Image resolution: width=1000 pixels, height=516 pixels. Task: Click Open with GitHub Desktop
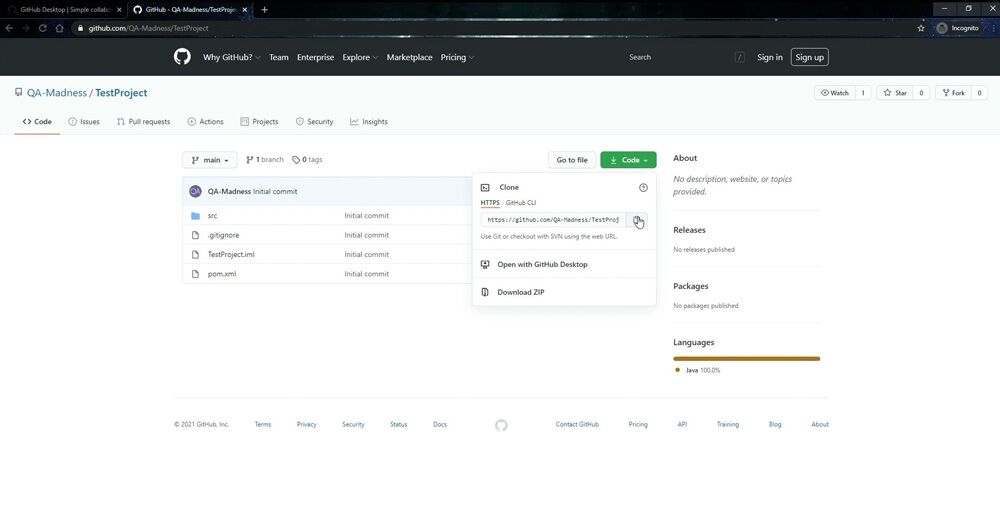(542, 265)
